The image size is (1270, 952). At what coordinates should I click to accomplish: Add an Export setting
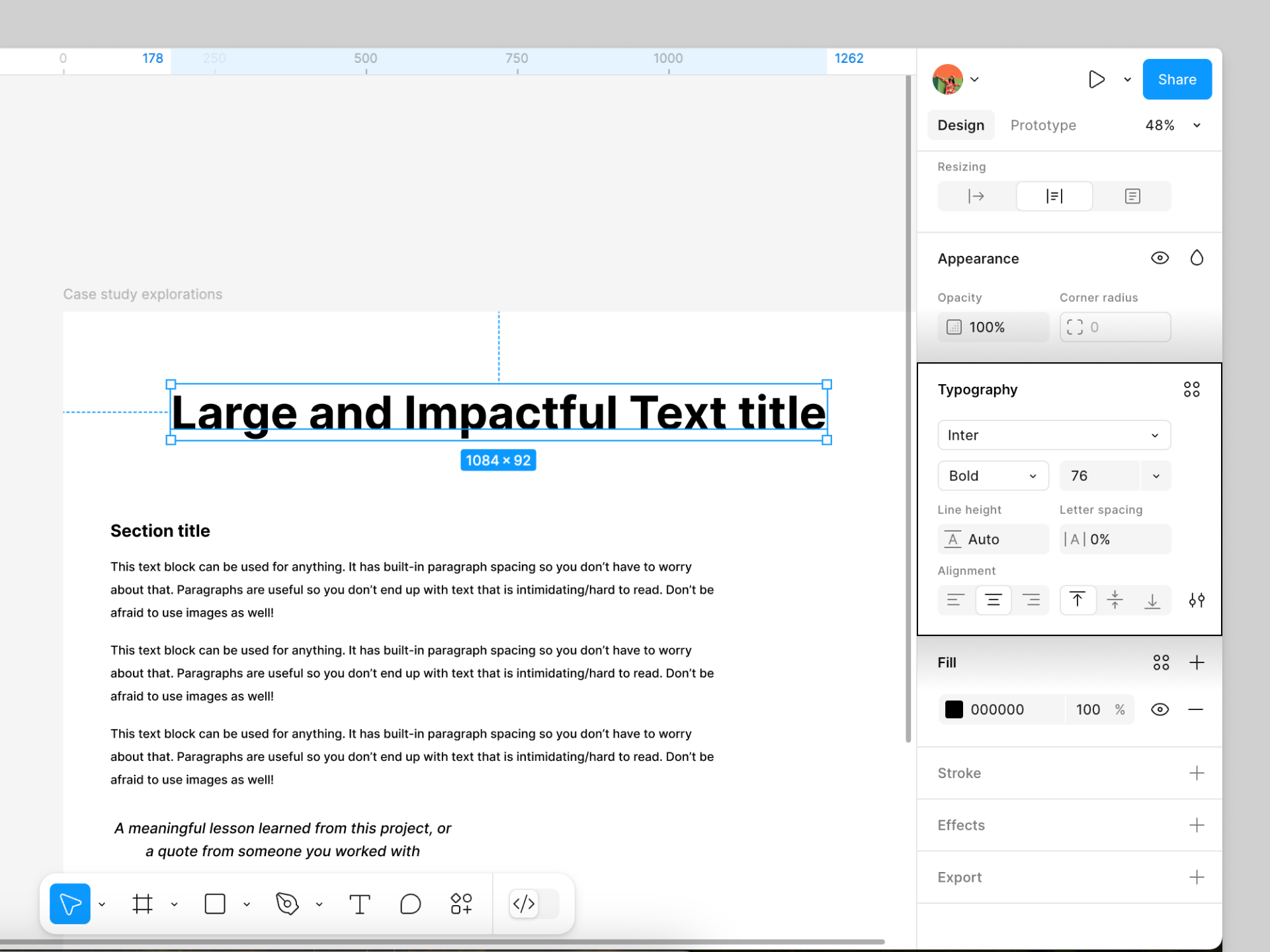[x=1196, y=877]
